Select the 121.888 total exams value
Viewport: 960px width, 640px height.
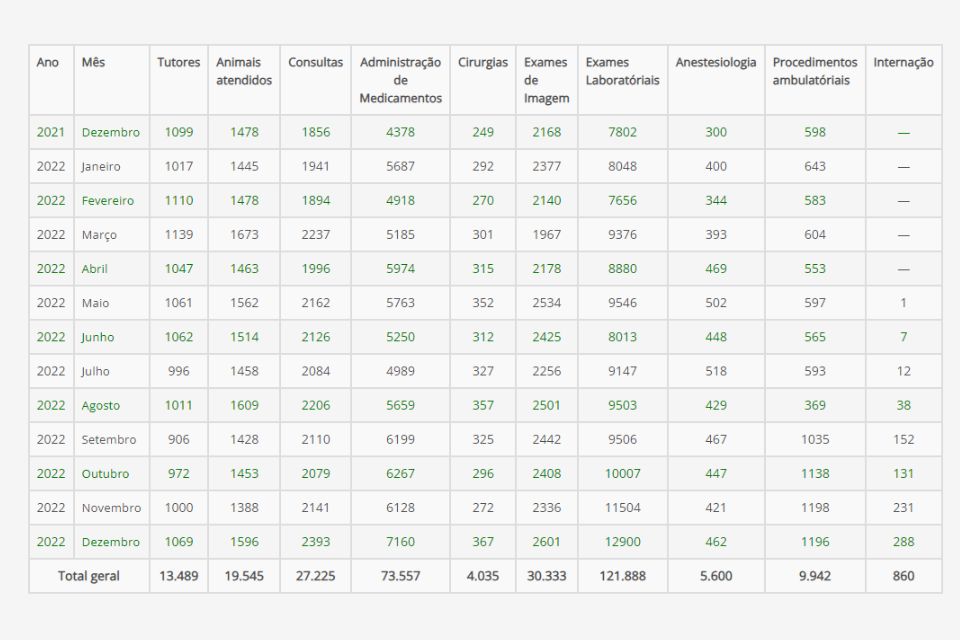[622, 576]
